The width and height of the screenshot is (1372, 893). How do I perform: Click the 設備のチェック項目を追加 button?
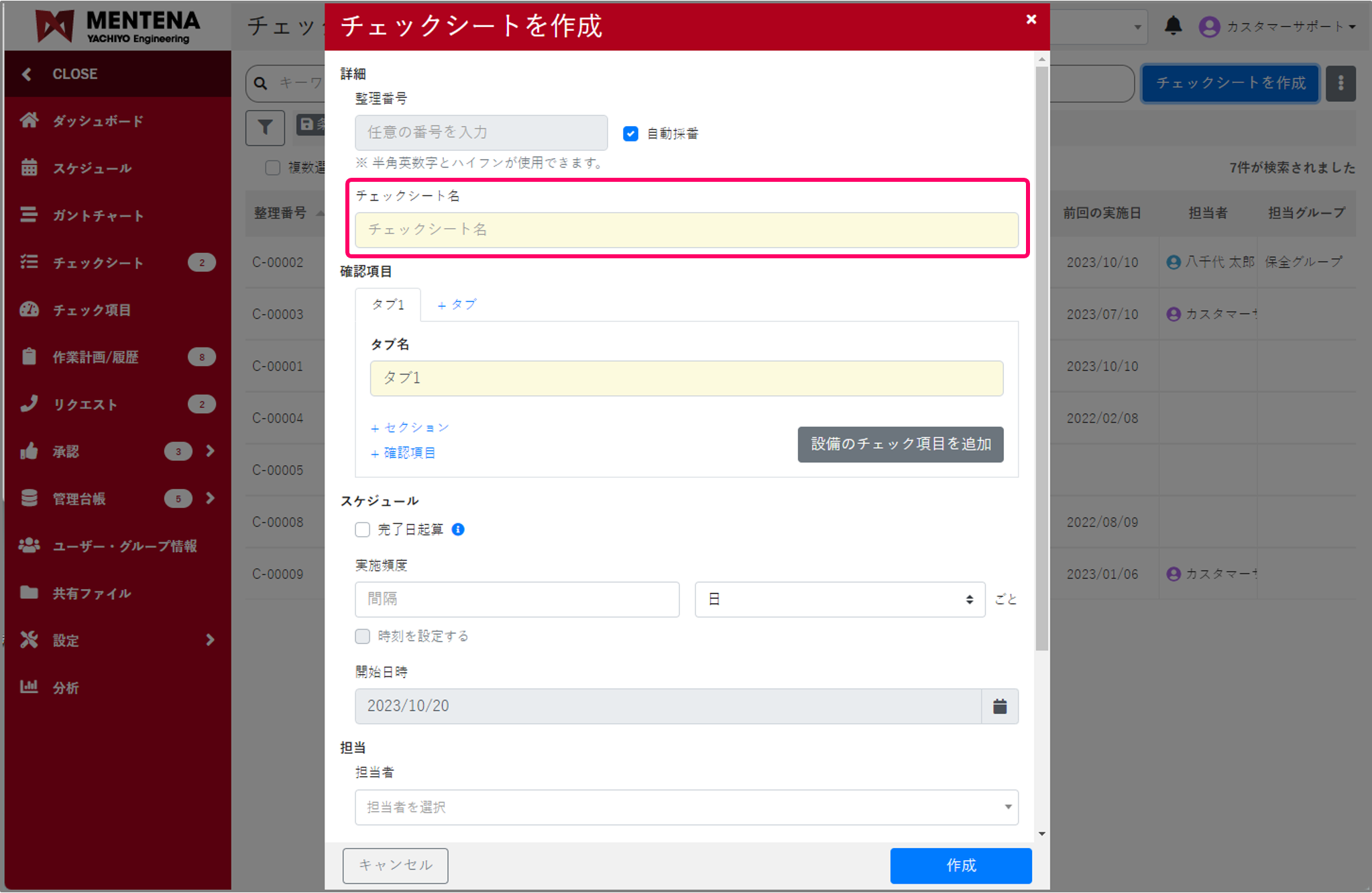900,444
